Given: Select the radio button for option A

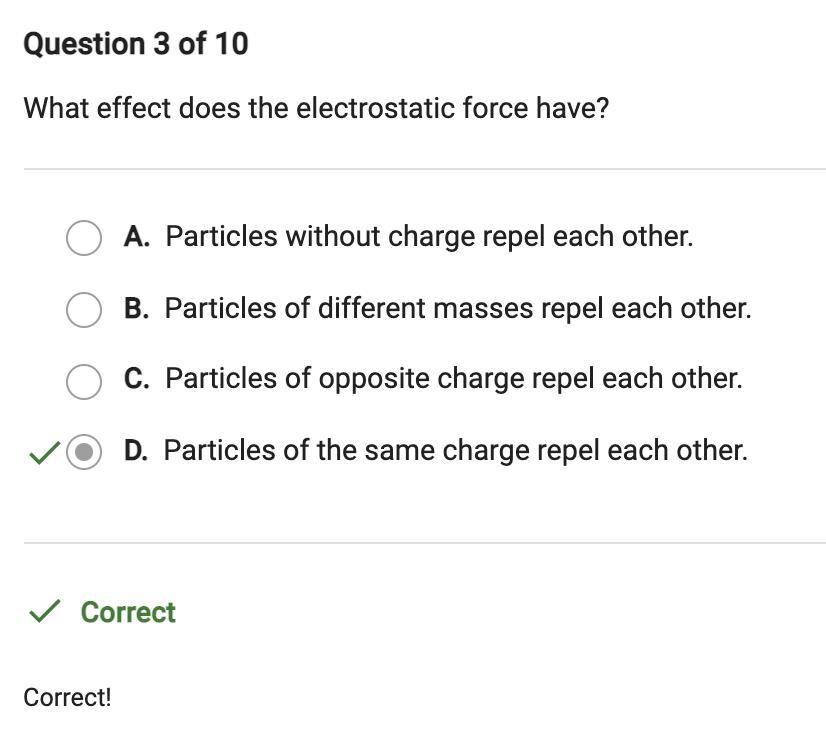Looking at the screenshot, I should pyautogui.click(x=83, y=238).
